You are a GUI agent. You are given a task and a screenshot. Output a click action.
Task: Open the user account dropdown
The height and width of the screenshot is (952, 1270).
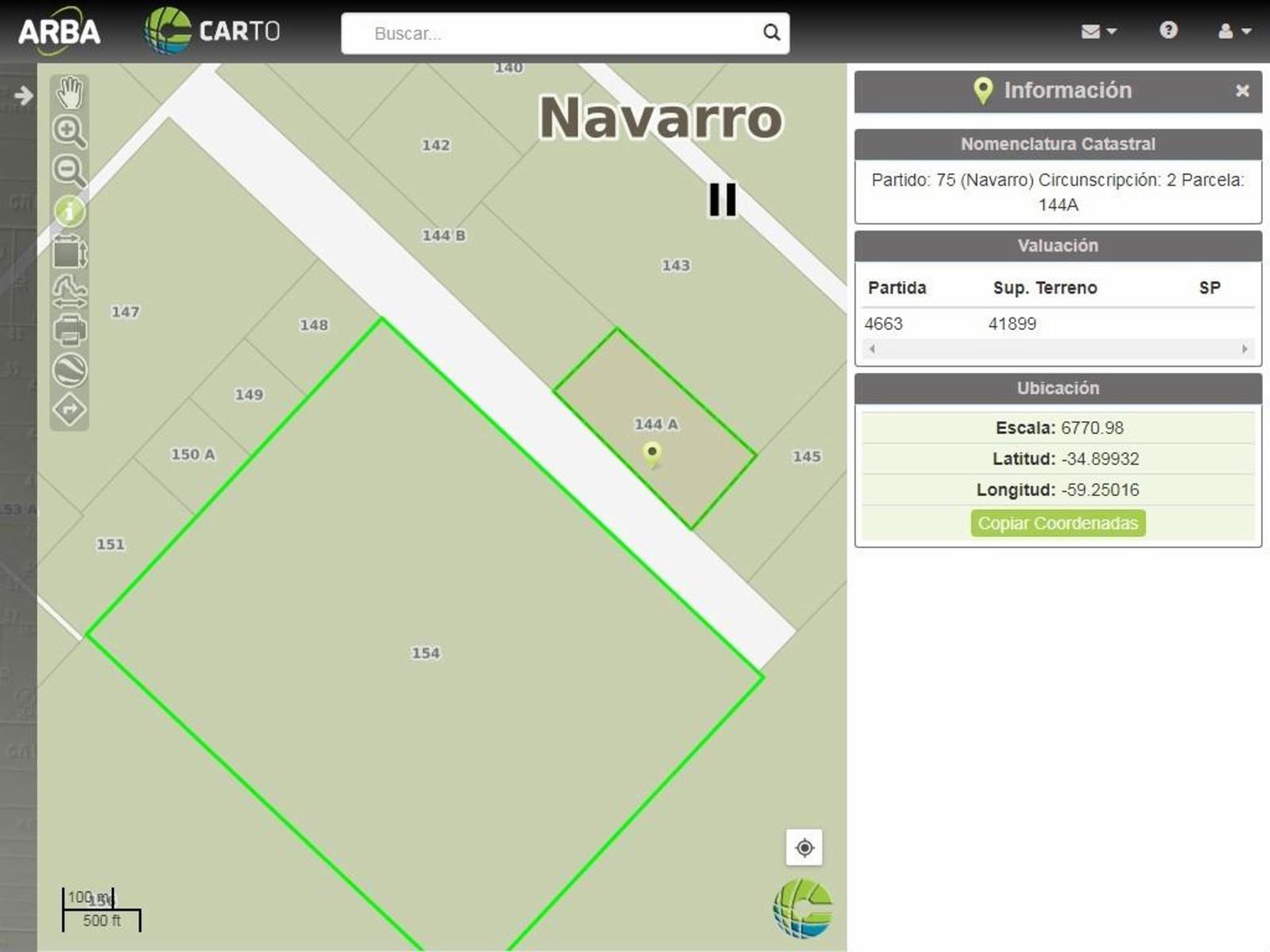pyautogui.click(x=1234, y=31)
